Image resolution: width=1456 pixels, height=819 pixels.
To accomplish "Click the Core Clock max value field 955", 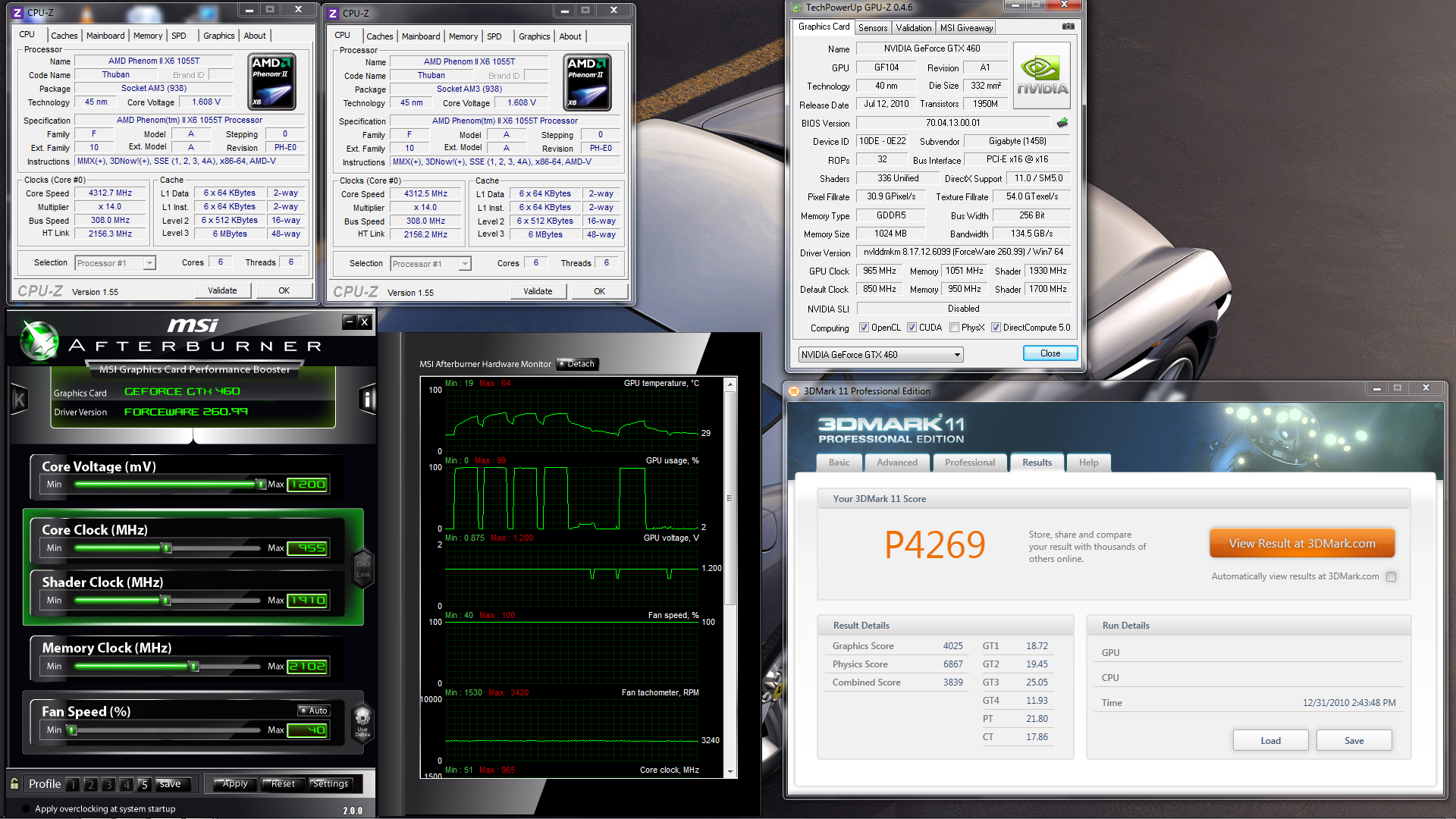I will (x=308, y=548).
